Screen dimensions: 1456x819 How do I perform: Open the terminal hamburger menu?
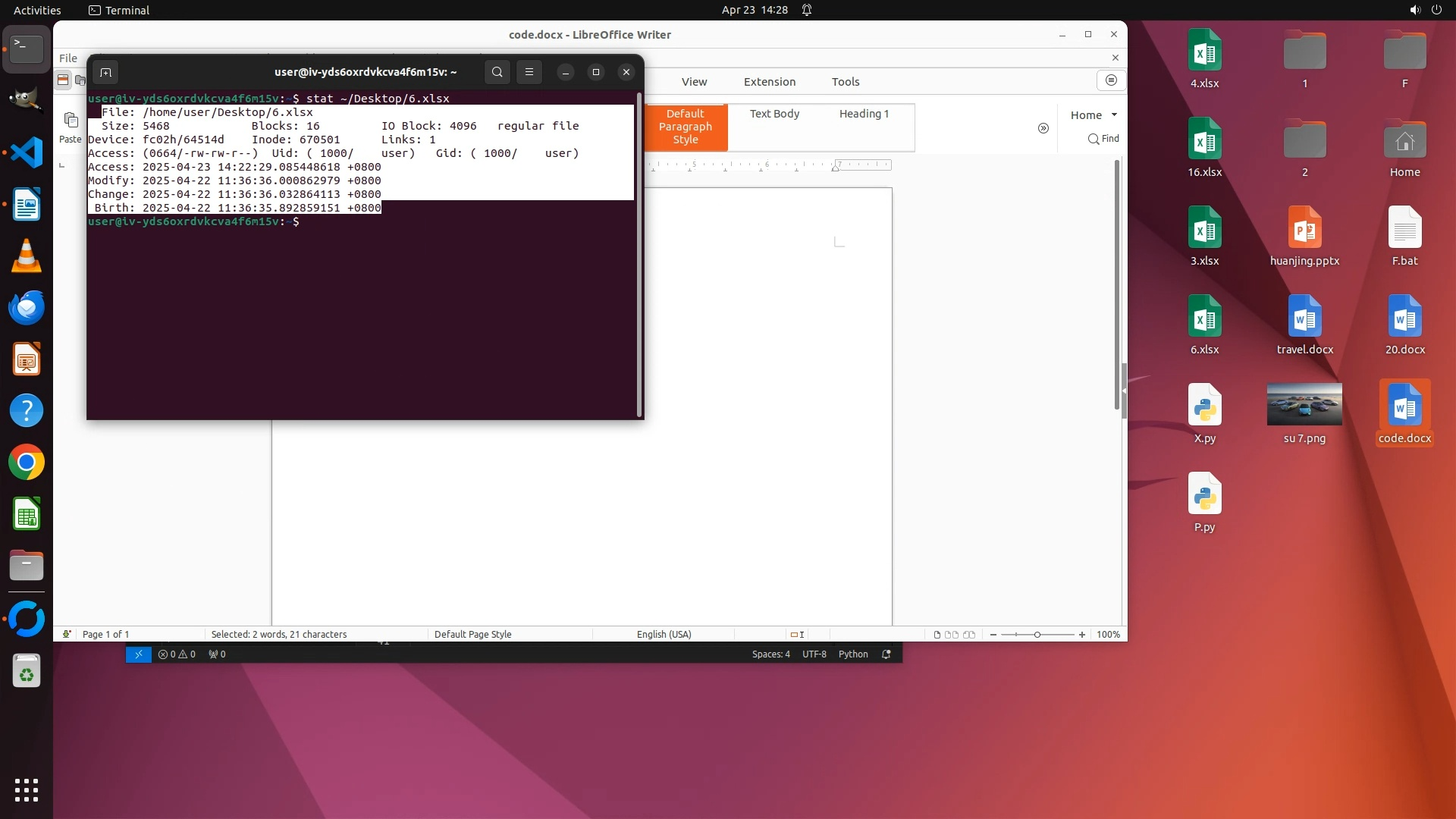529,72
